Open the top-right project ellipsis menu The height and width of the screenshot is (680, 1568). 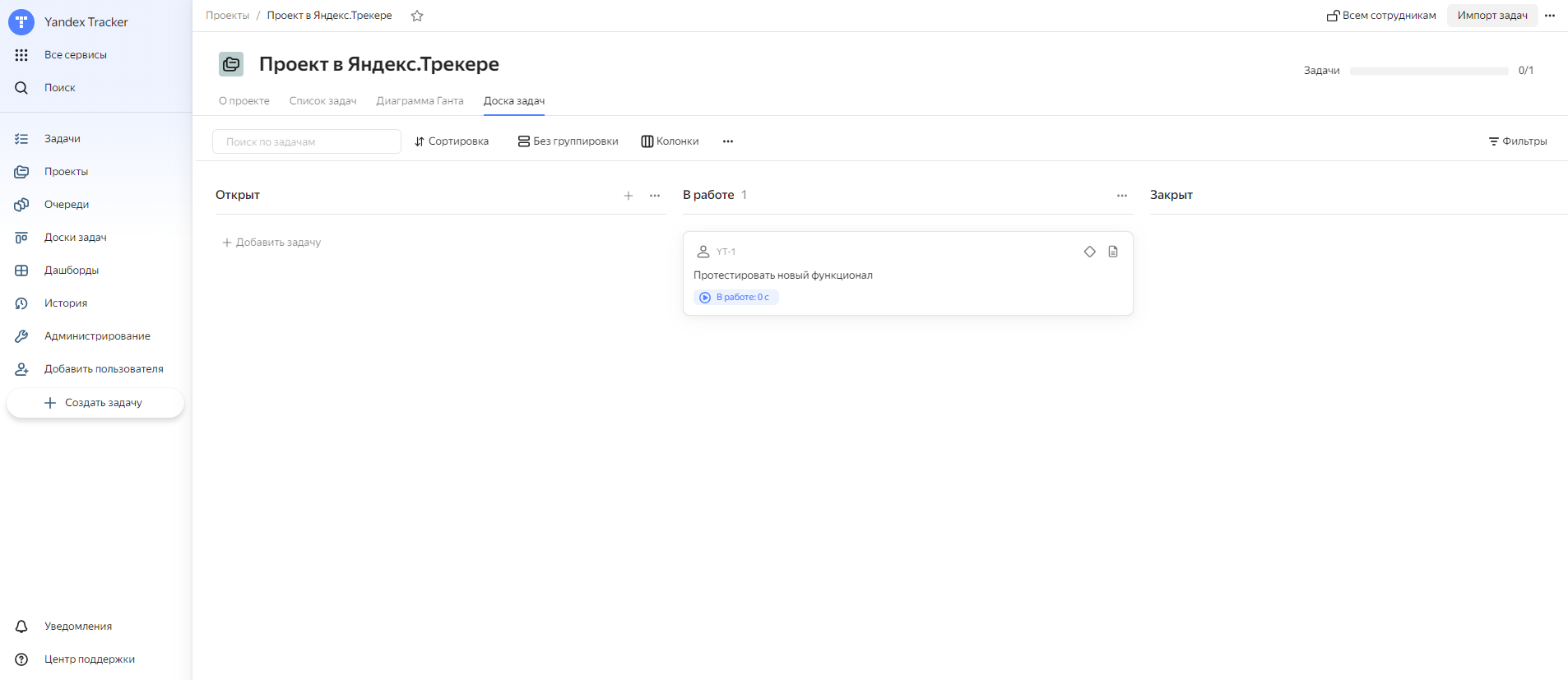(x=1550, y=16)
